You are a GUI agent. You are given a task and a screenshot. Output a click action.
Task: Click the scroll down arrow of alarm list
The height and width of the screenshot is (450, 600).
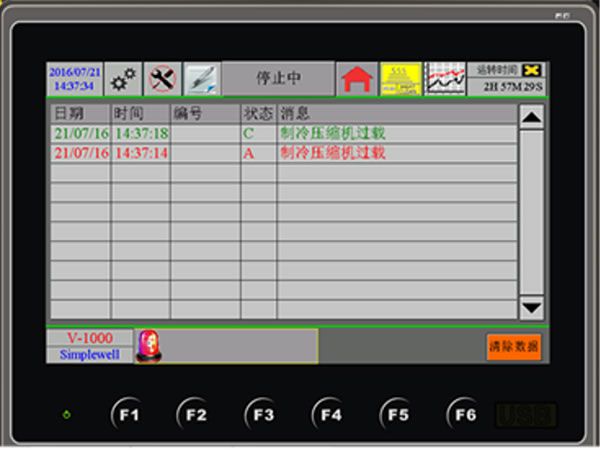point(532,308)
